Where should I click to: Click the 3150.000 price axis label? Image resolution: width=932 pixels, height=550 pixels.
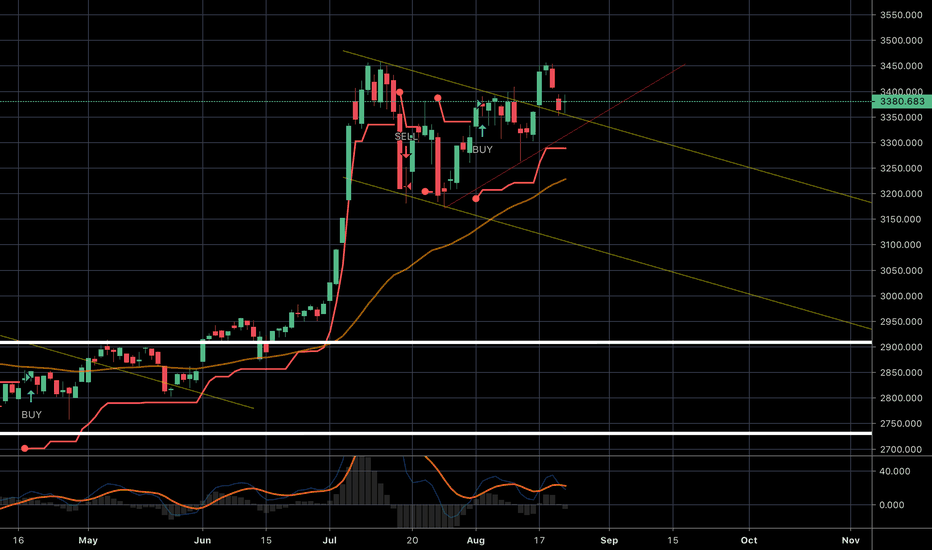coord(901,219)
